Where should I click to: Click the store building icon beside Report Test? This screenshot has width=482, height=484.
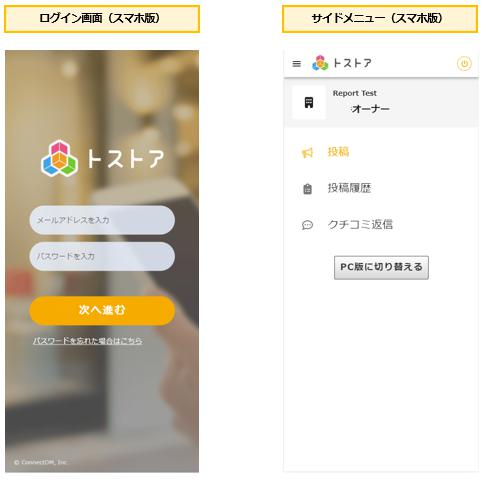[309, 102]
